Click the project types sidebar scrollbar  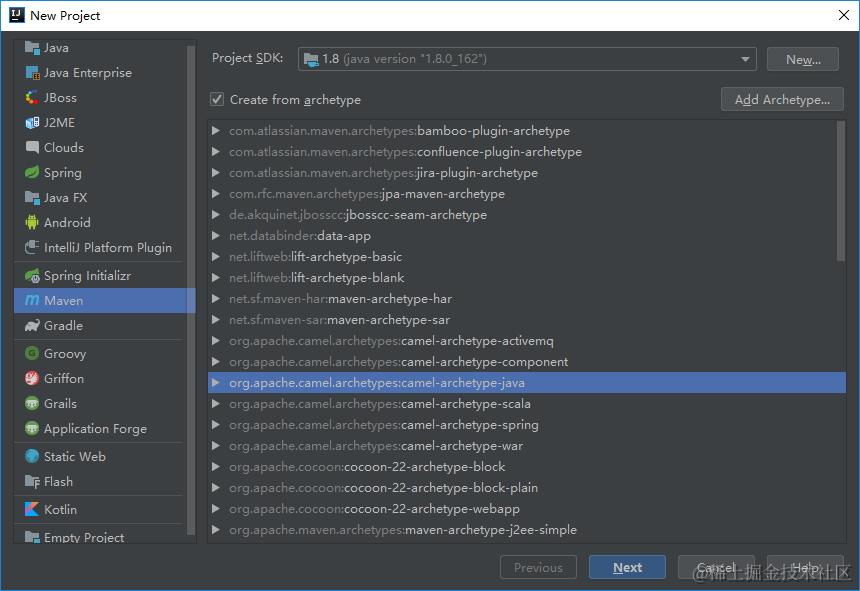coord(191,290)
